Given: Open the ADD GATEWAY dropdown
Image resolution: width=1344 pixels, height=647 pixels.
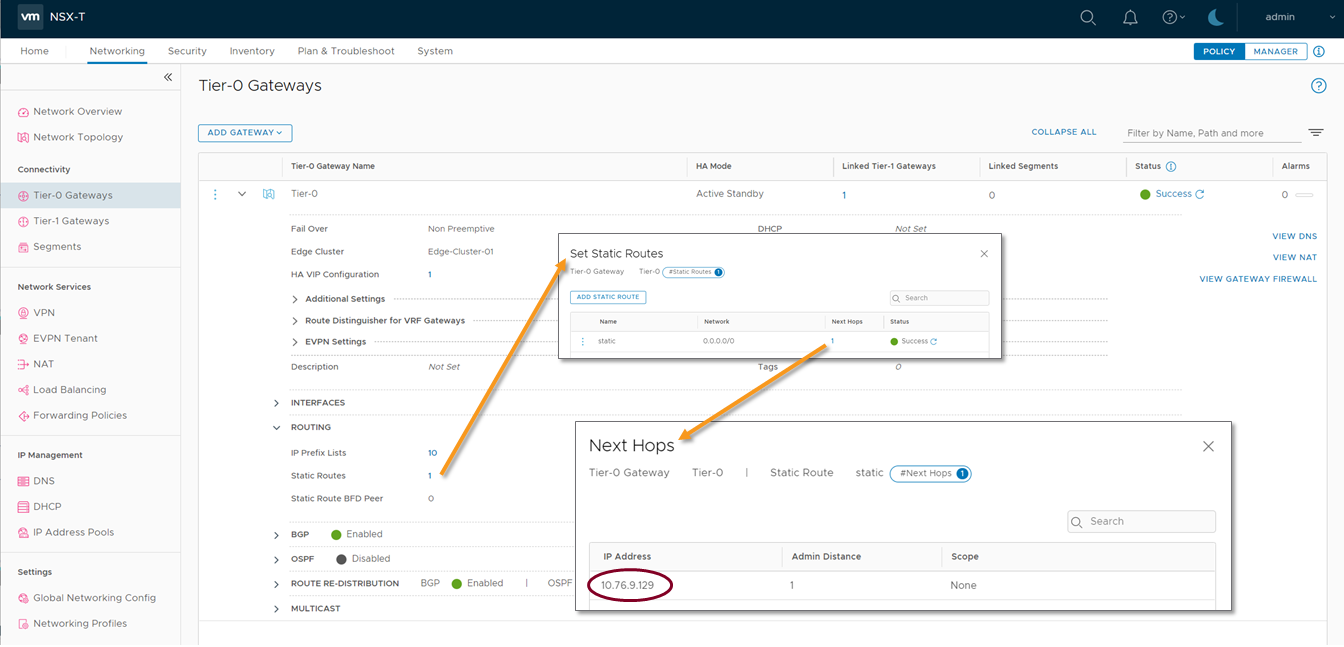Looking at the screenshot, I should pos(245,133).
